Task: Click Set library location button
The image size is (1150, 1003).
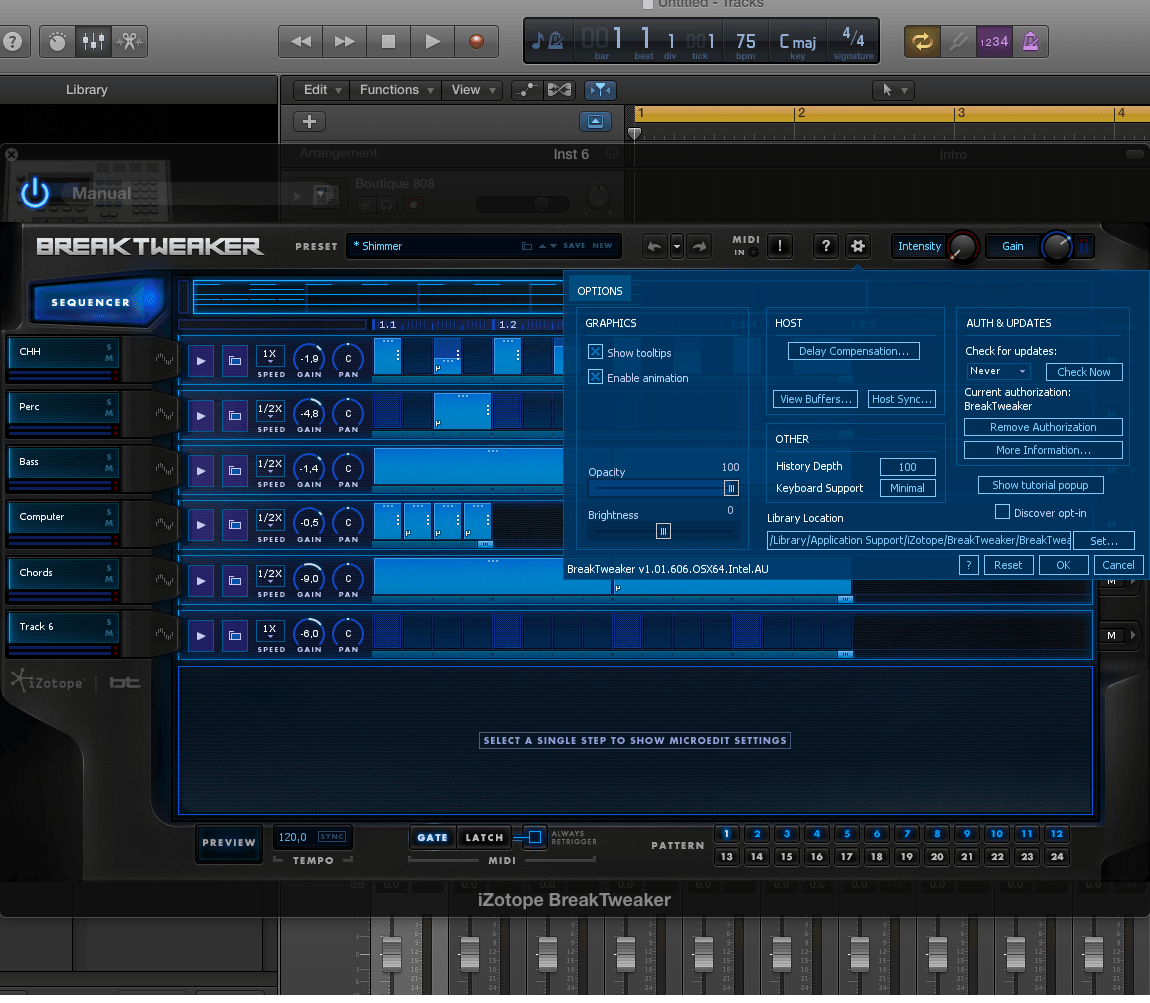Action: click(x=1104, y=541)
